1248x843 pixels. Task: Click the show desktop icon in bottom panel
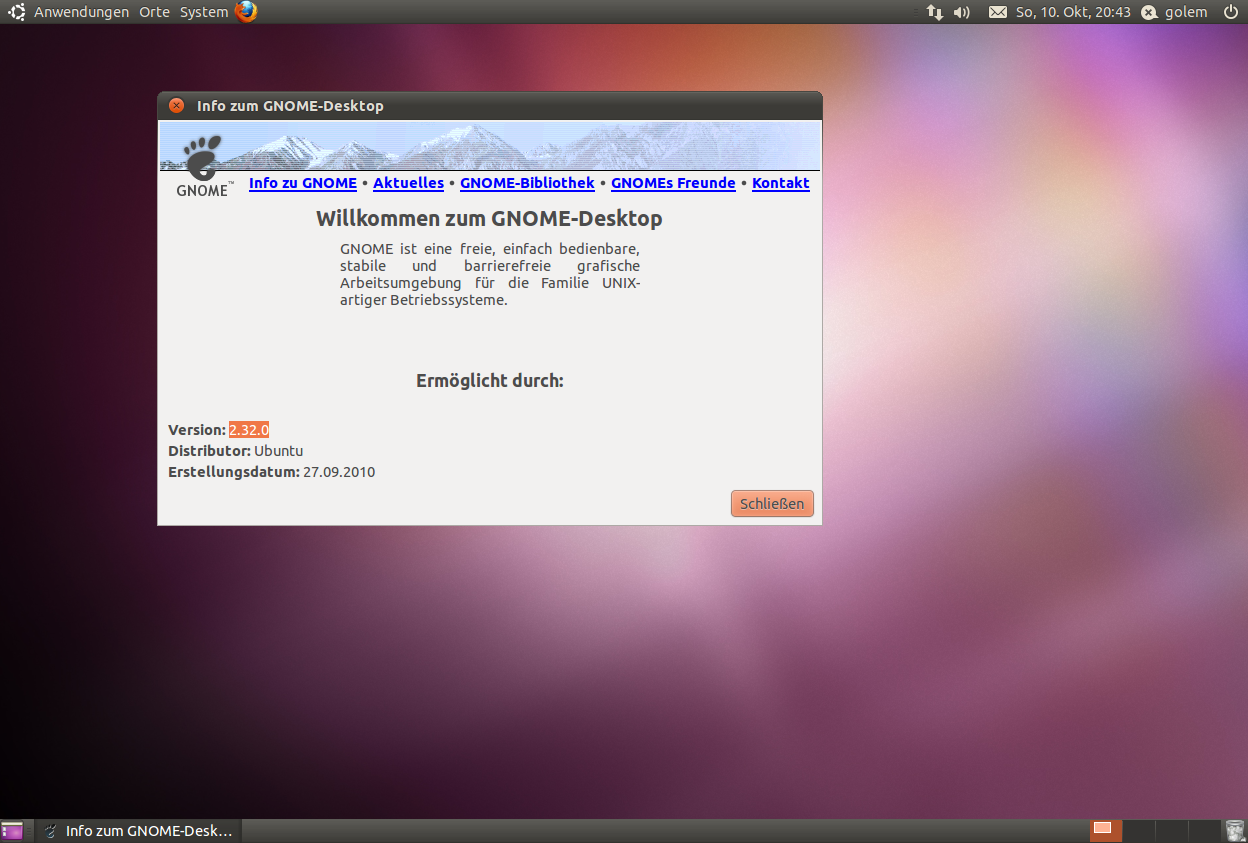[x=13, y=831]
